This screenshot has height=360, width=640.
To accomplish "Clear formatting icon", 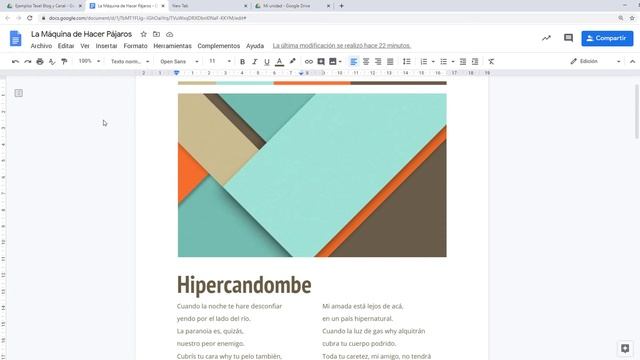I will coord(491,62).
